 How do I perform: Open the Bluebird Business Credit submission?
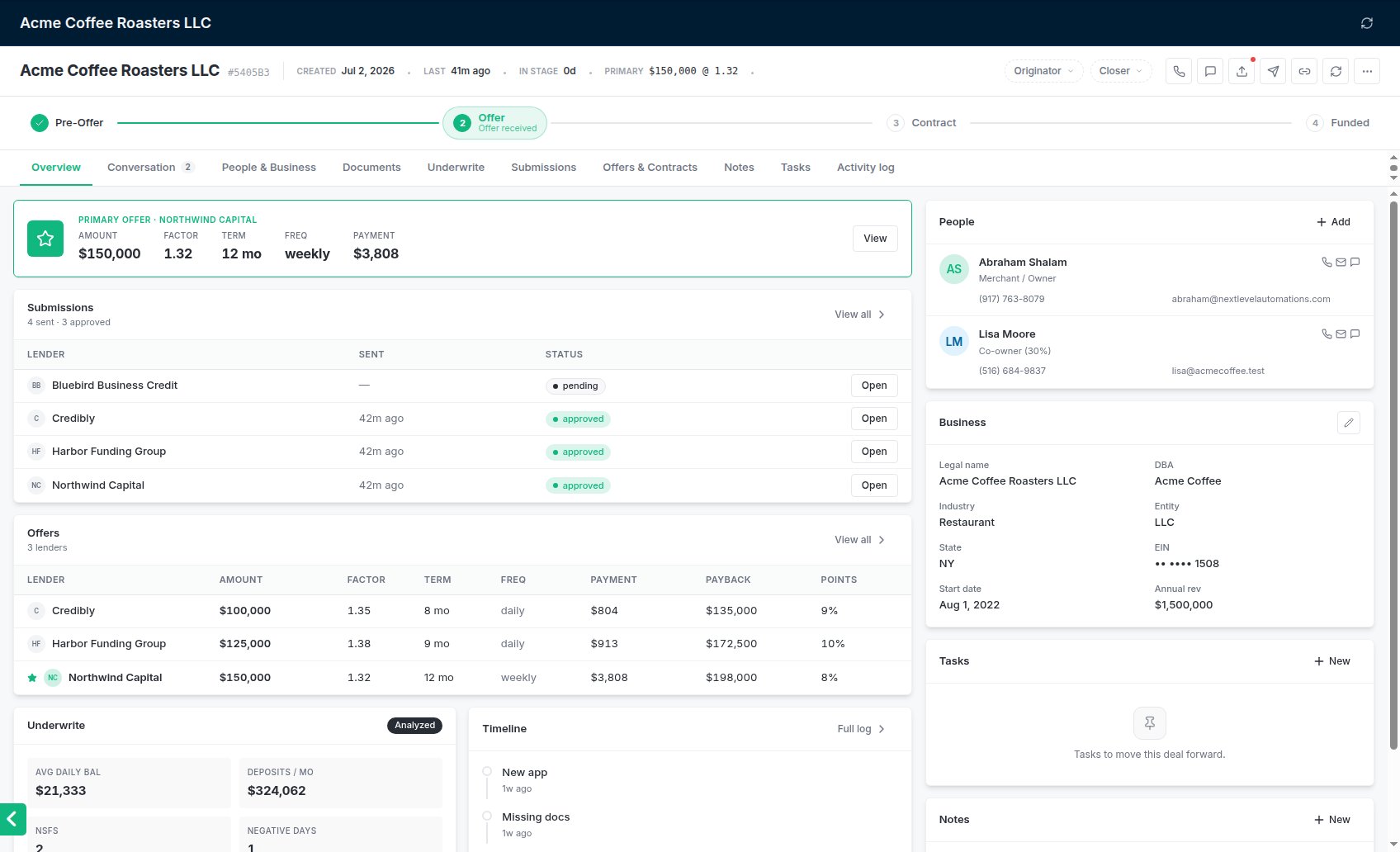point(874,386)
